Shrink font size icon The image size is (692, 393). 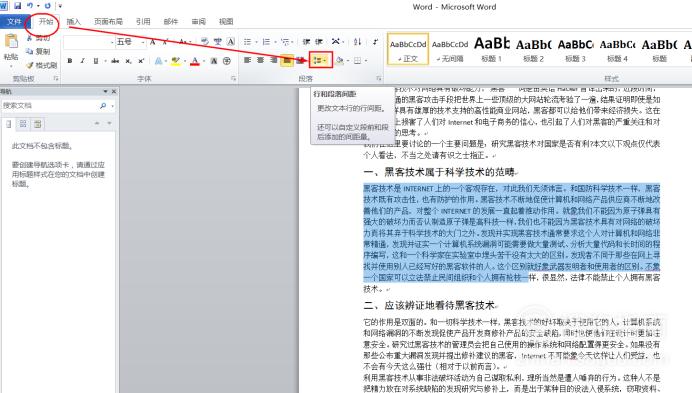pyautogui.click(x=165, y=42)
